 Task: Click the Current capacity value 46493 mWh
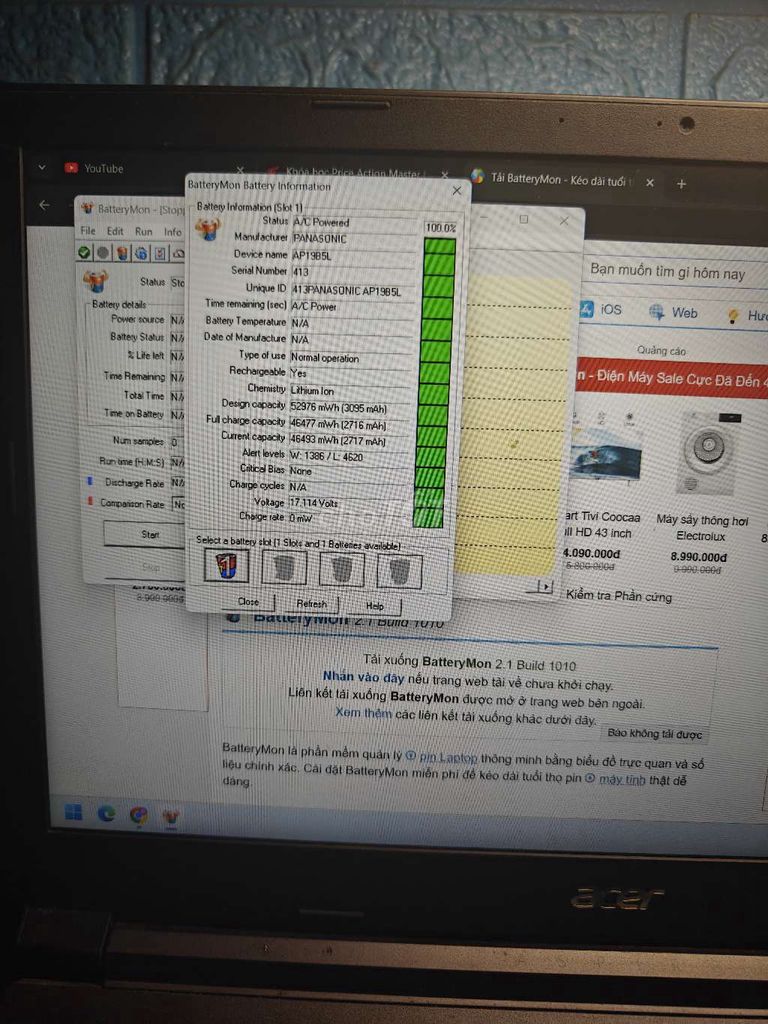(338, 441)
